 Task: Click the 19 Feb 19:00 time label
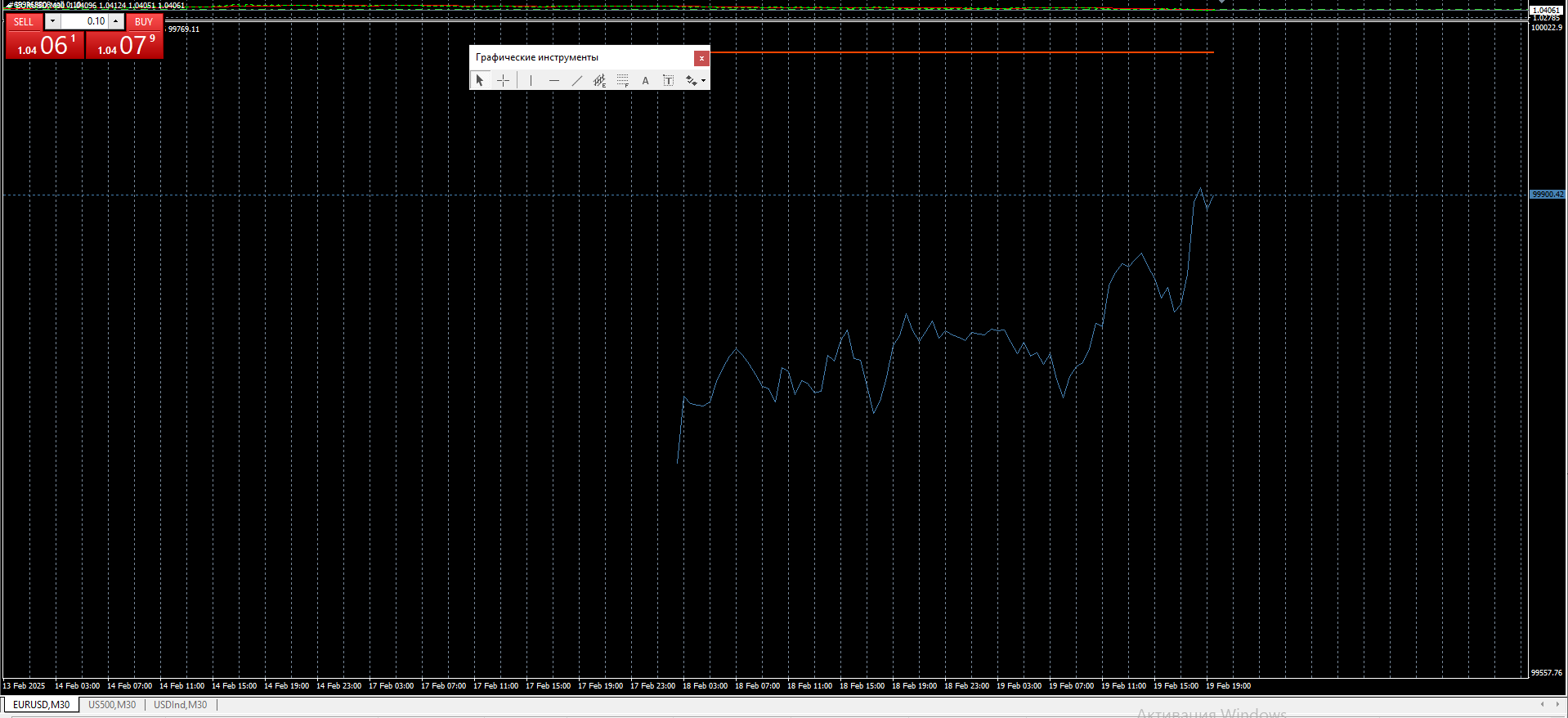pyautogui.click(x=1228, y=686)
